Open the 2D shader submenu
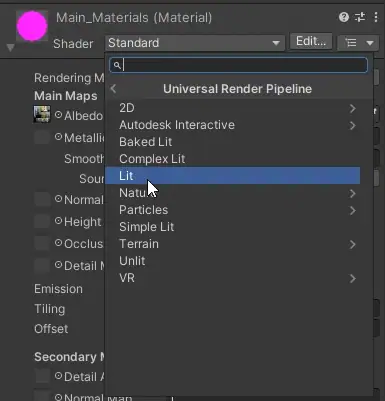 pyautogui.click(x=233, y=108)
